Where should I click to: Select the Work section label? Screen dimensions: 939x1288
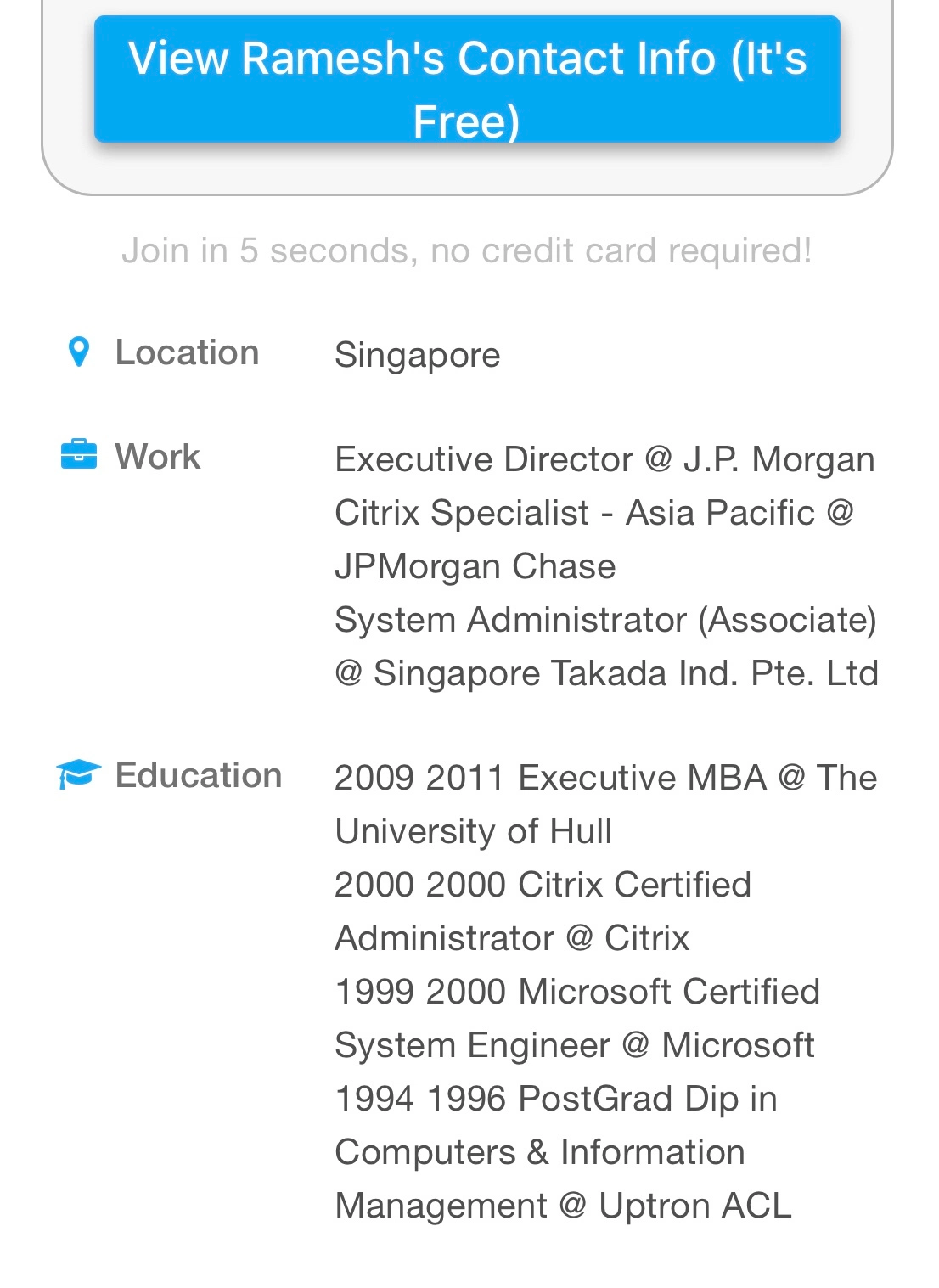pyautogui.click(x=158, y=457)
